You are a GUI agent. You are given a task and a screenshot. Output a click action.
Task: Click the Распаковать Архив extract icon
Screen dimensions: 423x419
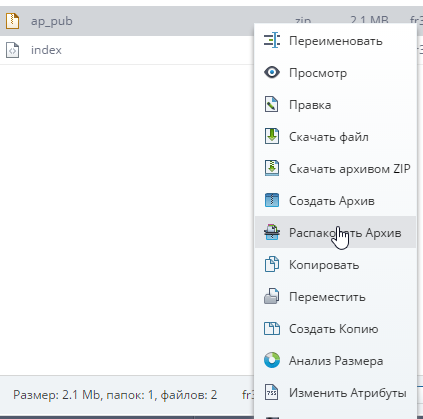coord(272,232)
